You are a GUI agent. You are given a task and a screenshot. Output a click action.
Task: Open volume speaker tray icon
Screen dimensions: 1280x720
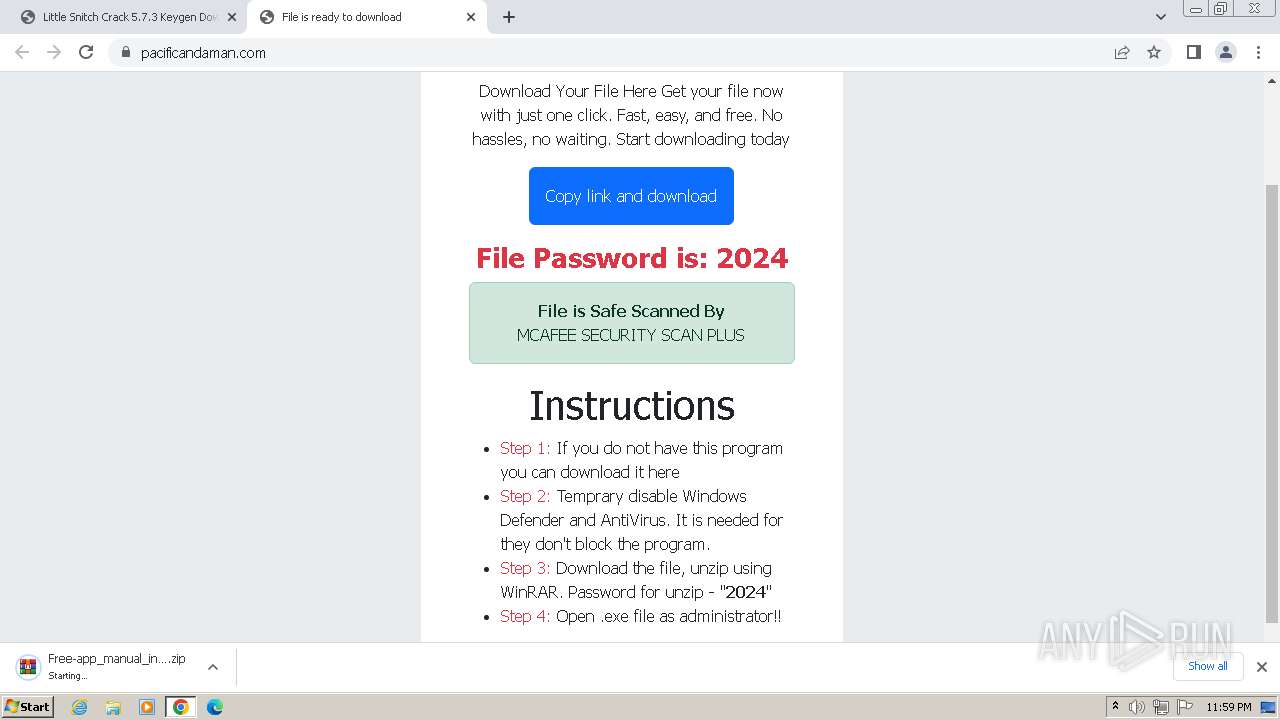[1137, 707]
